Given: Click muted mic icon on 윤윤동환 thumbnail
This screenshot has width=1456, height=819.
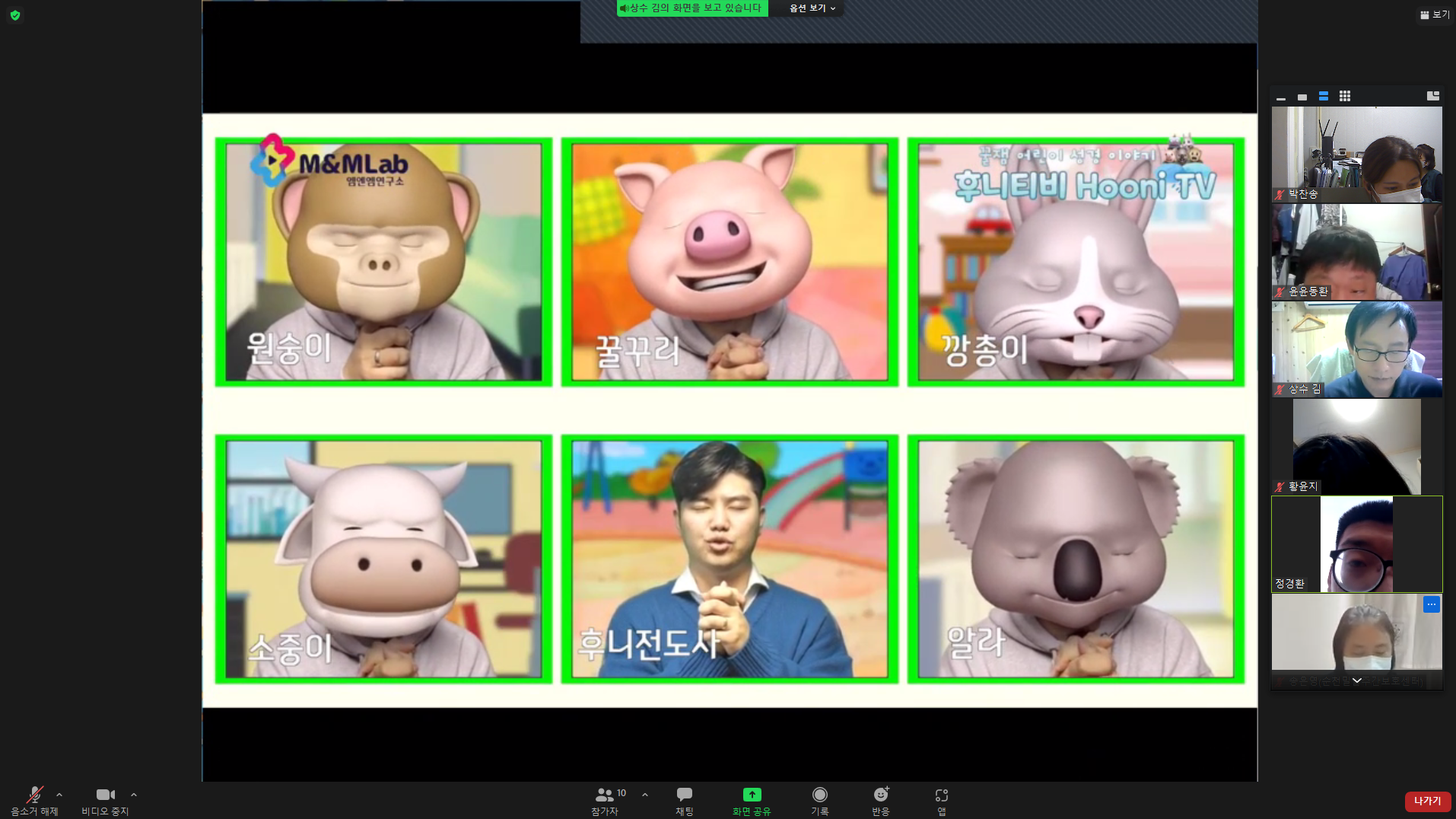Looking at the screenshot, I should tap(1280, 292).
